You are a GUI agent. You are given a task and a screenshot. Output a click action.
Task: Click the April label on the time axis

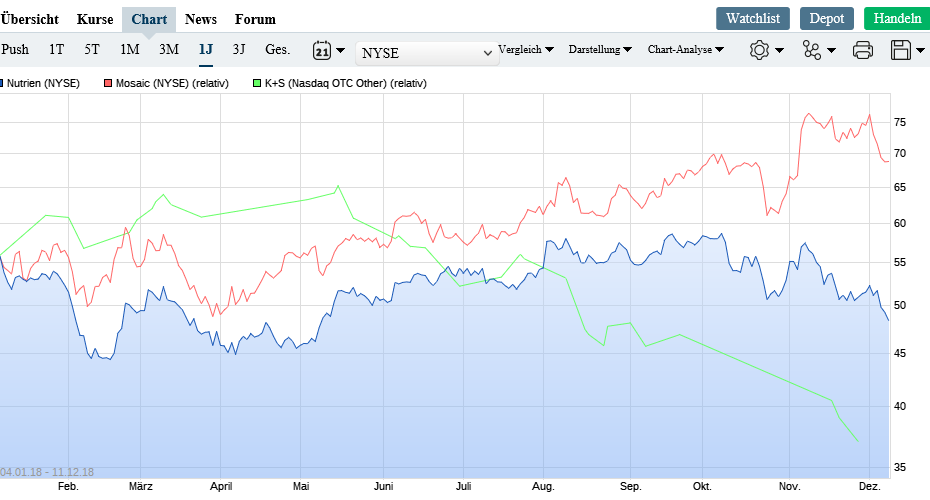point(221,486)
